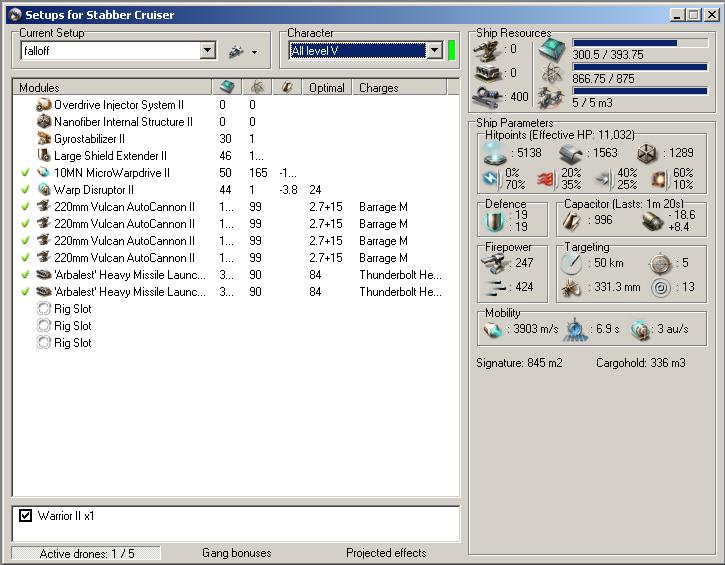Click the EM resistance icon
This screenshot has height=565, width=725.
pyautogui.click(x=492, y=178)
